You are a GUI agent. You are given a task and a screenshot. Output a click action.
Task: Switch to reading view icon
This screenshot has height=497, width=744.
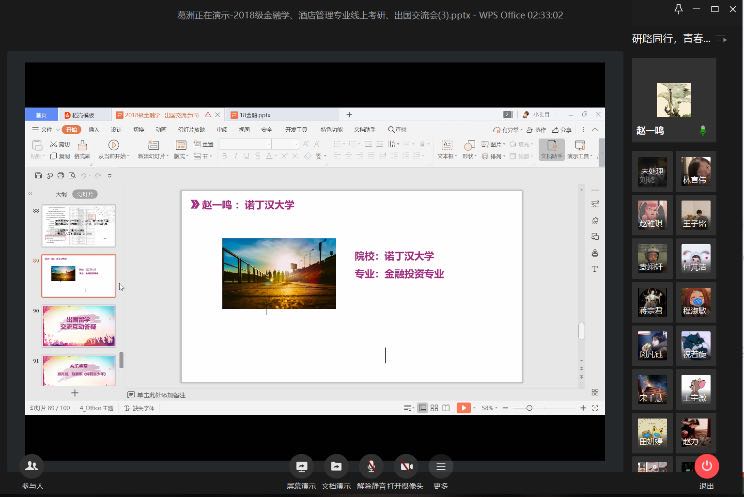pyautogui.click(x=446, y=408)
